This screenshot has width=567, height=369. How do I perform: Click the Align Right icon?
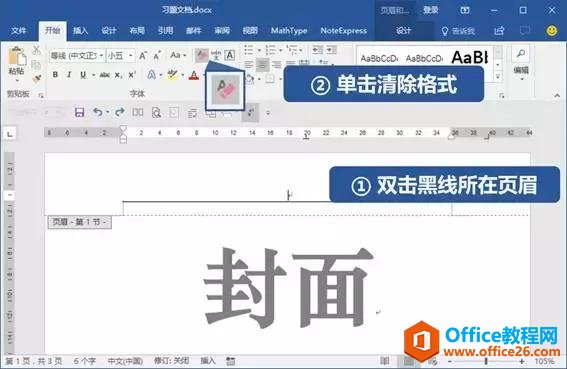pos(277,65)
